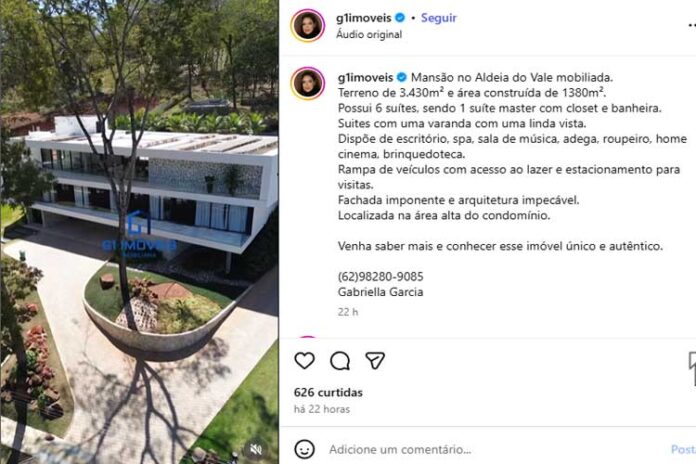Open the header profile picture of g1imoveis
696x464 pixels.
(308, 26)
